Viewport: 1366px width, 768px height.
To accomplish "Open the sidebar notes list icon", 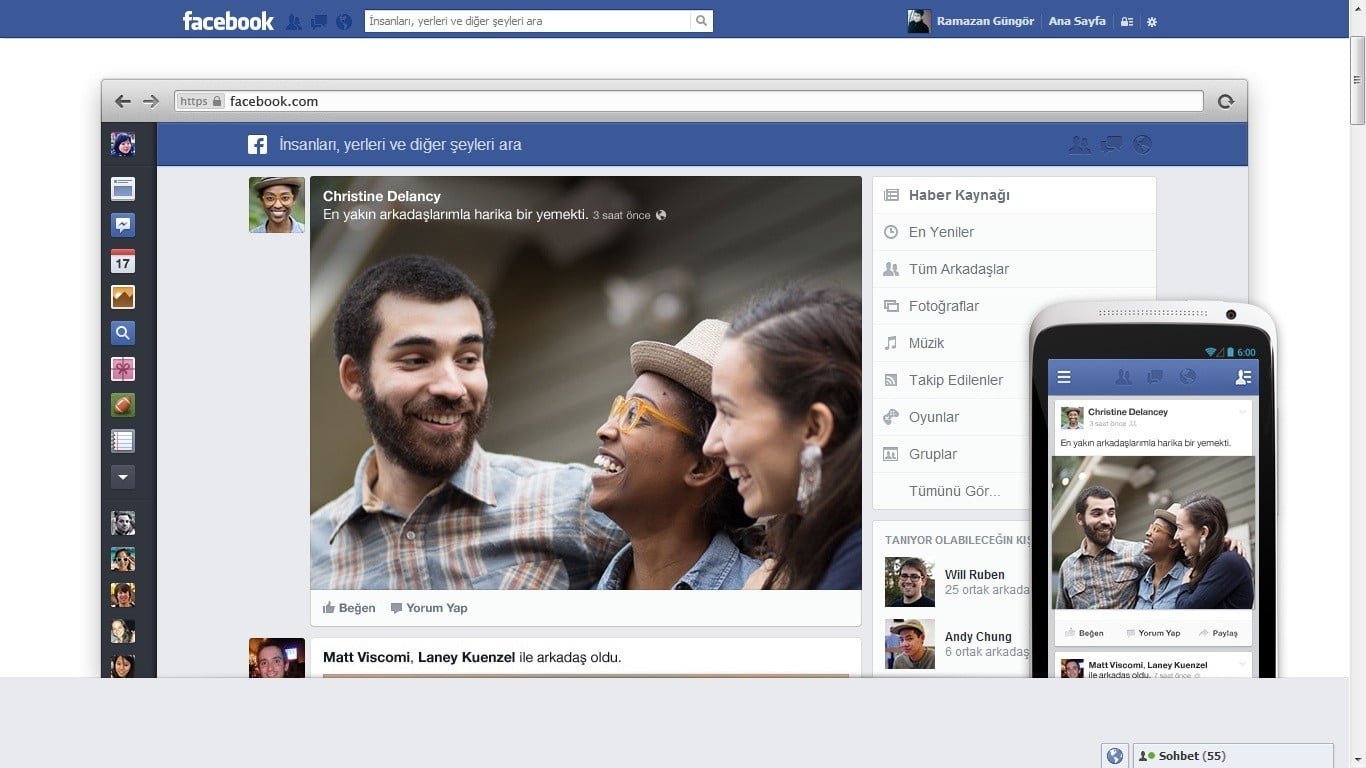I will [123, 441].
